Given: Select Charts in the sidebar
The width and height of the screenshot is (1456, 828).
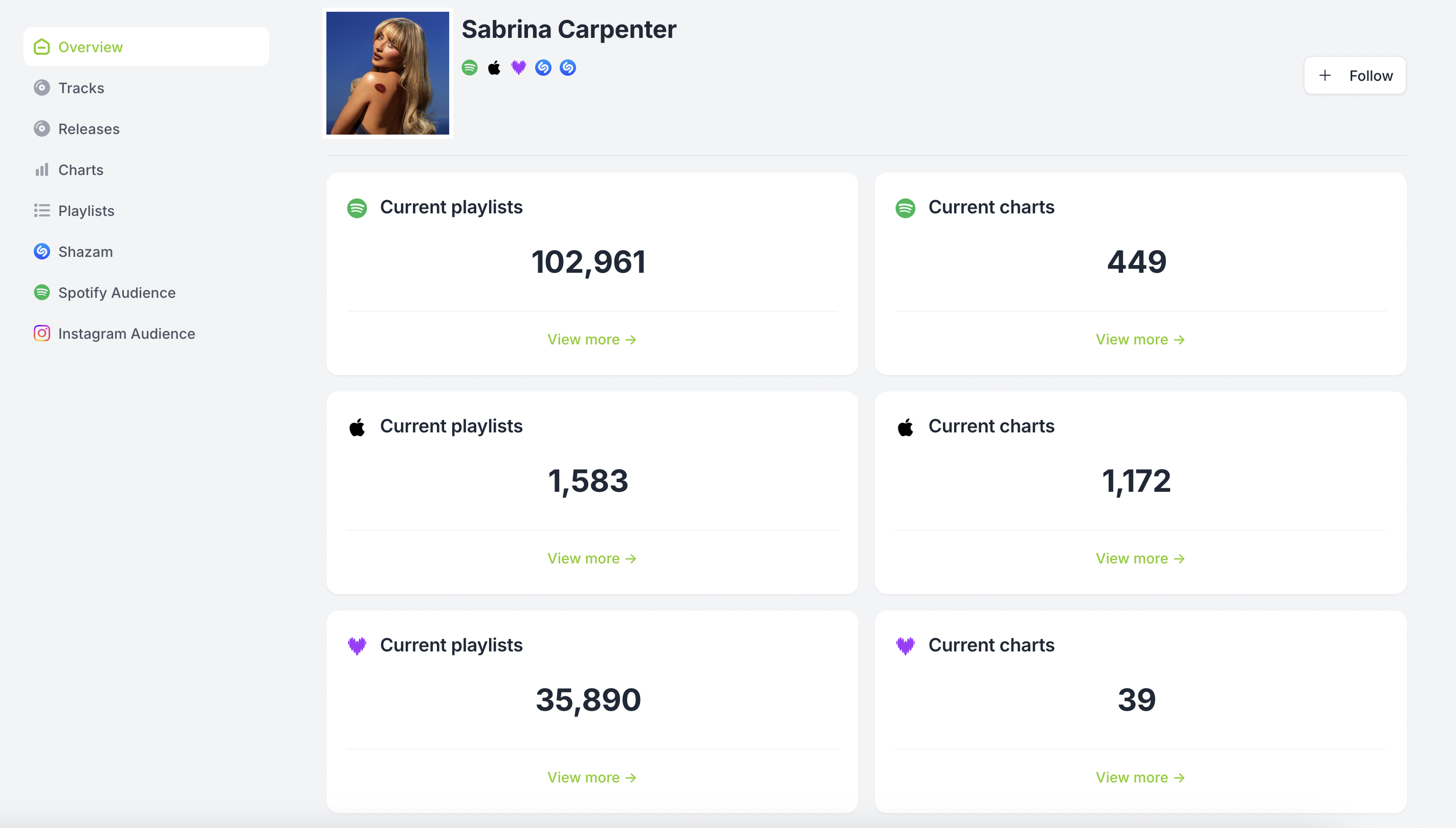Looking at the screenshot, I should (146, 169).
